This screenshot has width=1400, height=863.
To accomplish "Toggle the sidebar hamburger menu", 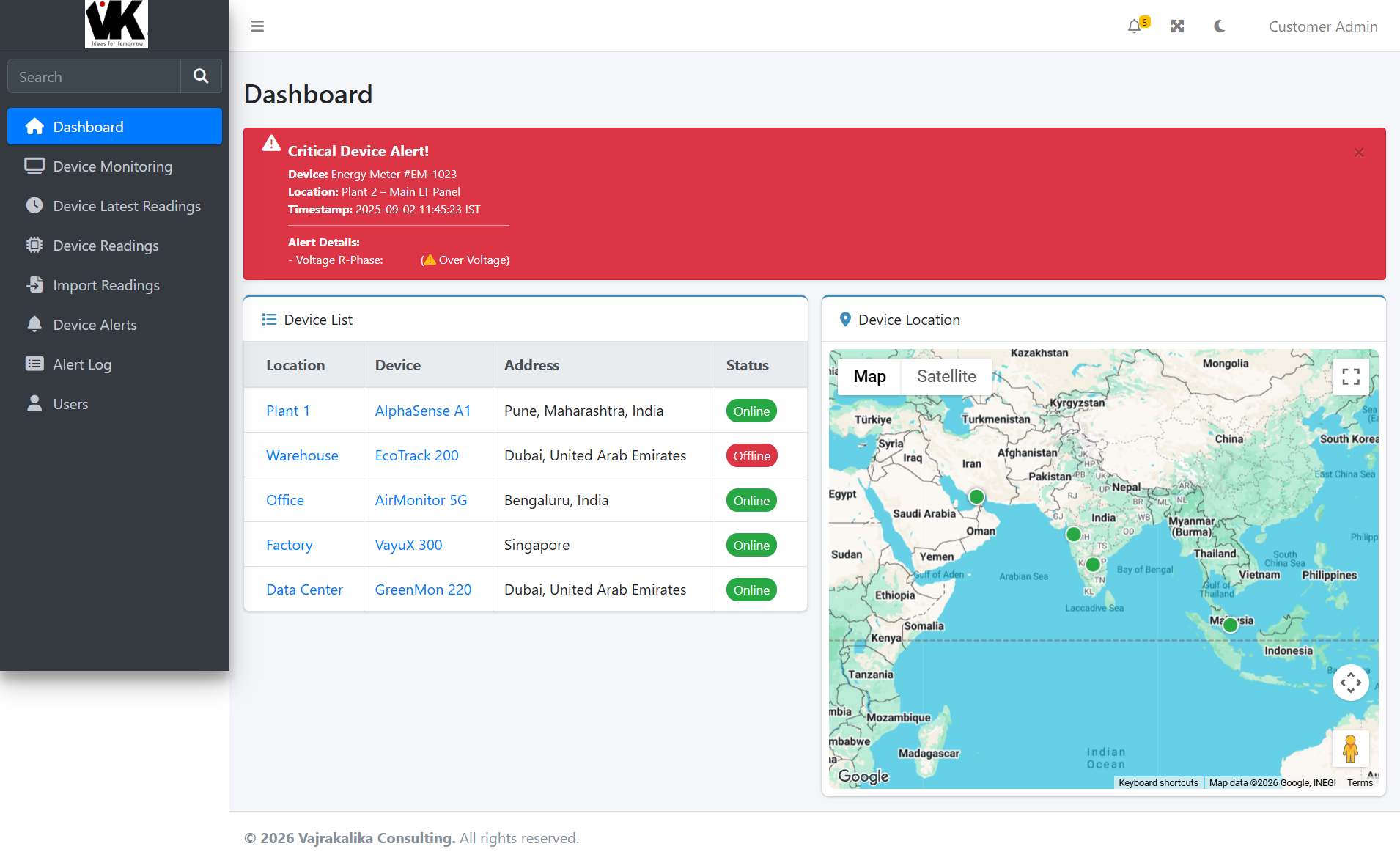I will [257, 26].
